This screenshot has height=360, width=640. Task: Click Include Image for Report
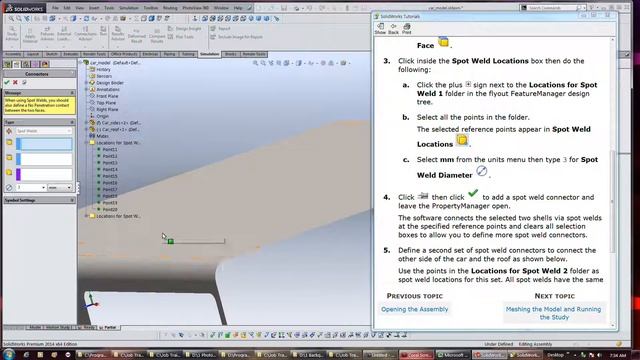coord(236,37)
